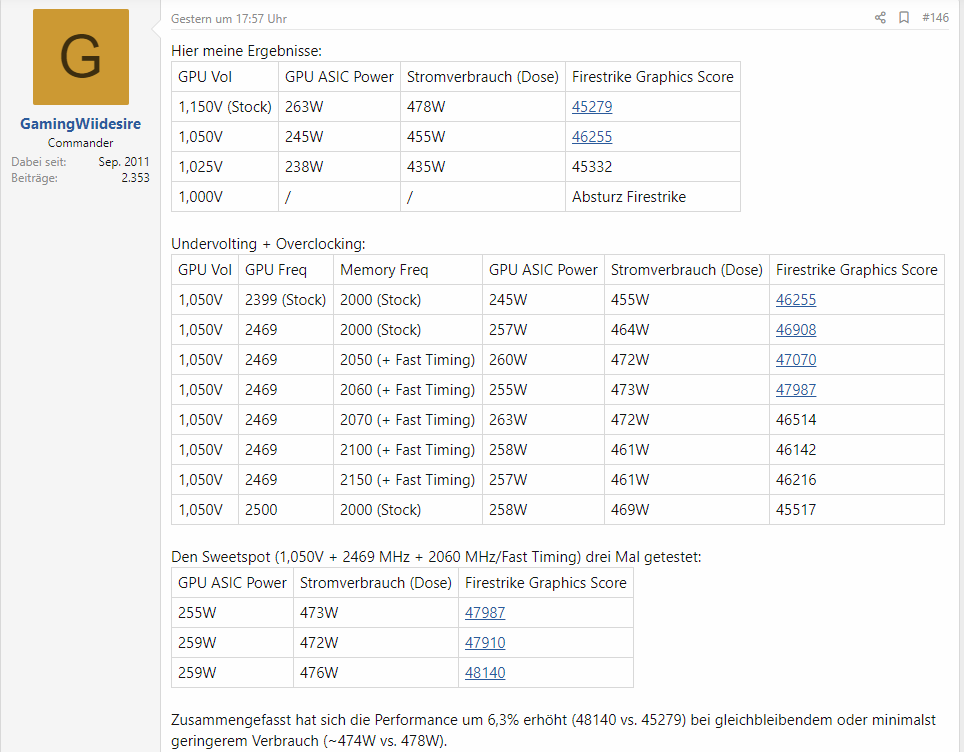This screenshot has height=752, width=964.
Task: Click the 469W Stromverbrauch cell
Action: pyautogui.click(x=687, y=510)
